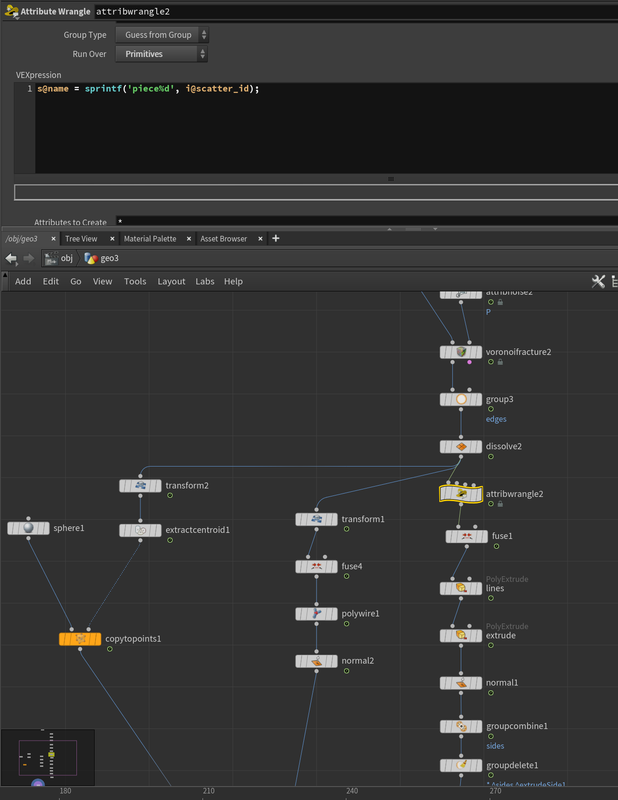The width and height of the screenshot is (618, 800).
Task: Click the Attributes to Create field
Action: (x=367, y=221)
